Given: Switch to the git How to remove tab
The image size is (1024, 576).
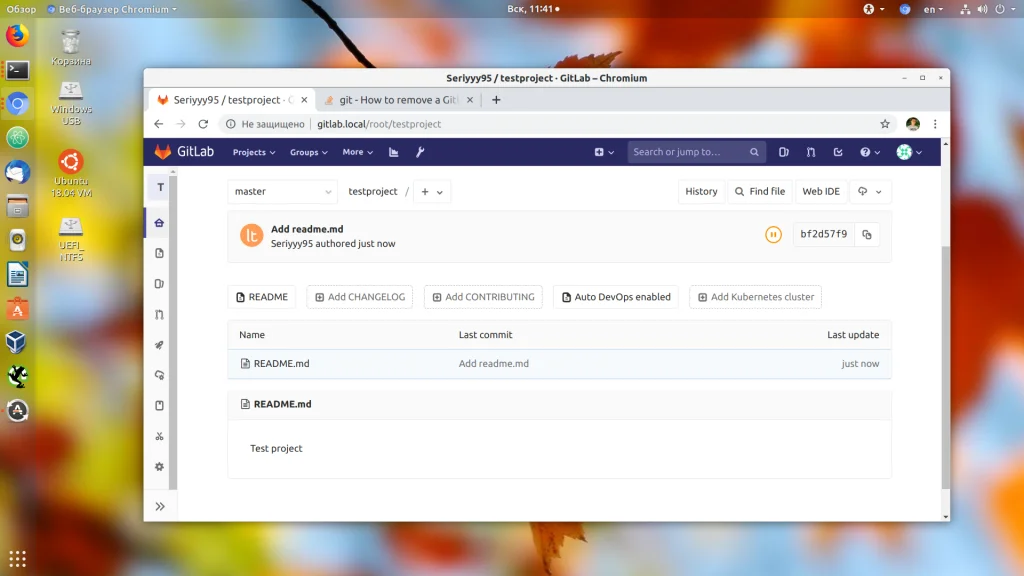Looking at the screenshot, I should 398,100.
